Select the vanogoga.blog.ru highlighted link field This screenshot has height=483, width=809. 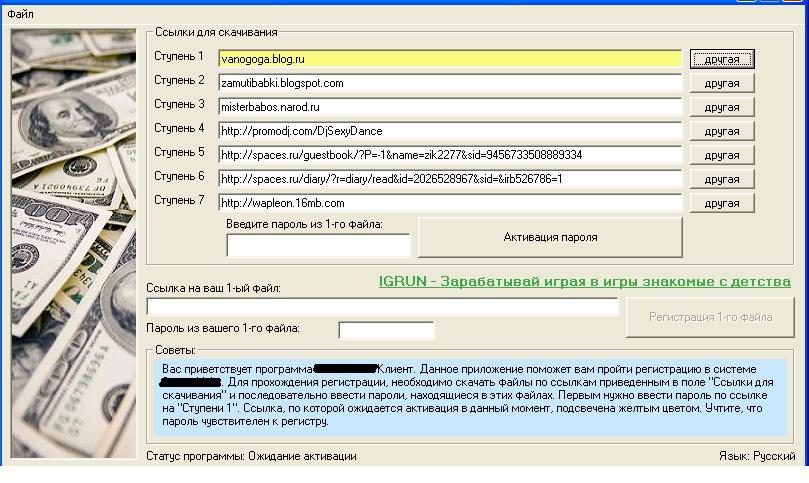pos(450,59)
